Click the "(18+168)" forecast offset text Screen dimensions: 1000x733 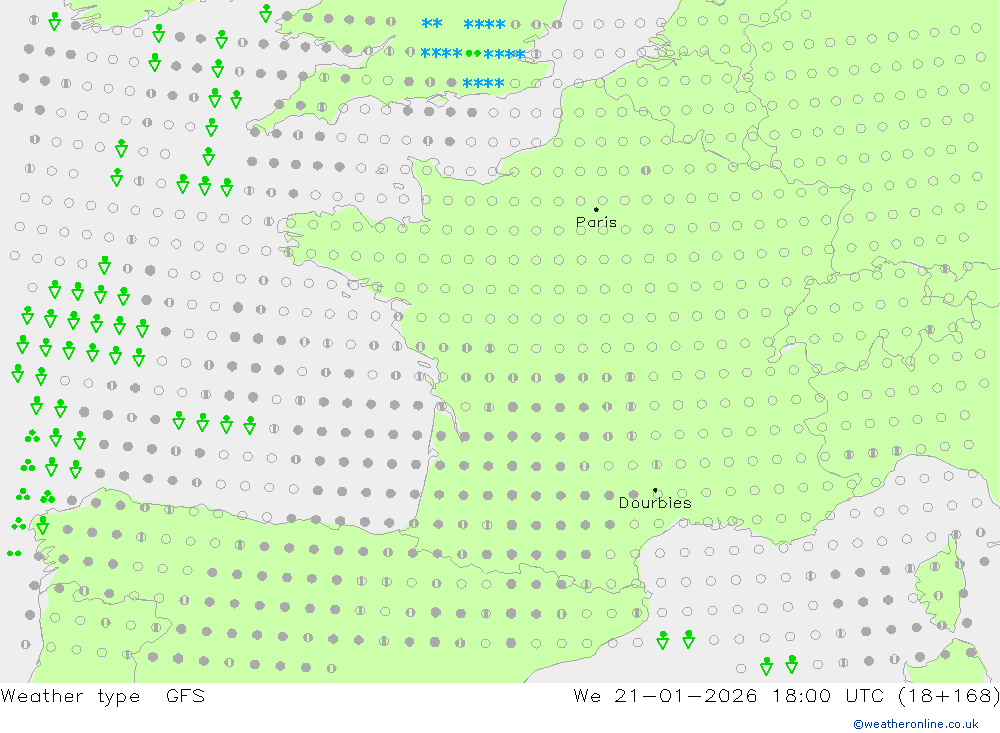tap(949, 696)
